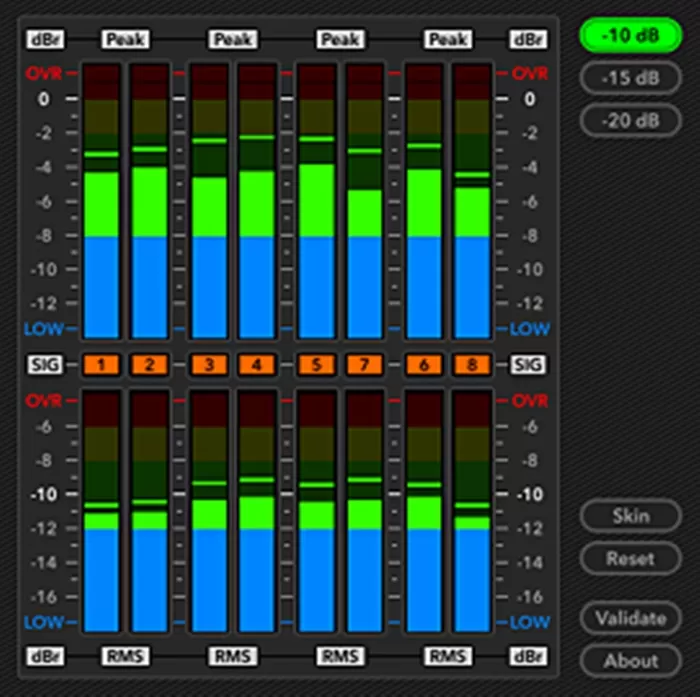Open the About dialog
700x697 pixels.
pos(630,660)
